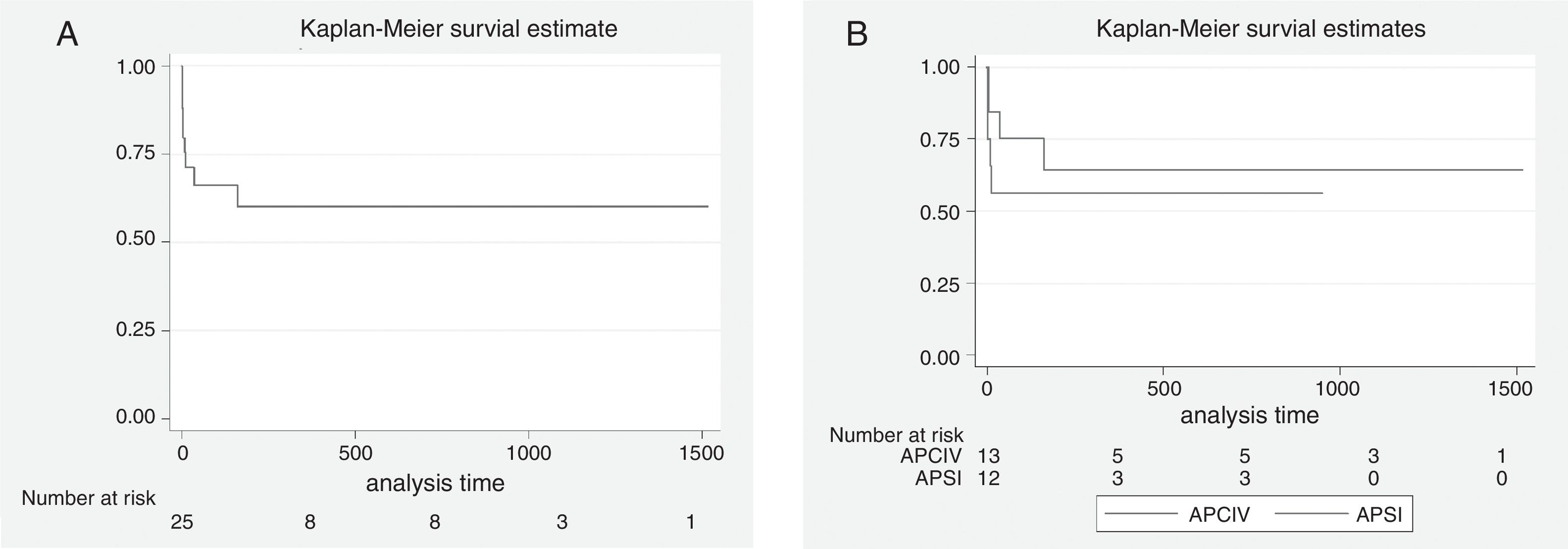The width and height of the screenshot is (1568, 549).
Task: Click "Number at risk" heading in panel B
Action: [896, 435]
